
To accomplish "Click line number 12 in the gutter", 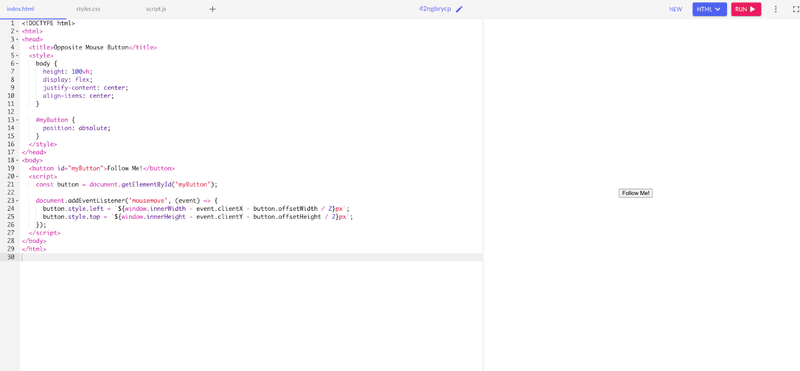I will [11, 112].
